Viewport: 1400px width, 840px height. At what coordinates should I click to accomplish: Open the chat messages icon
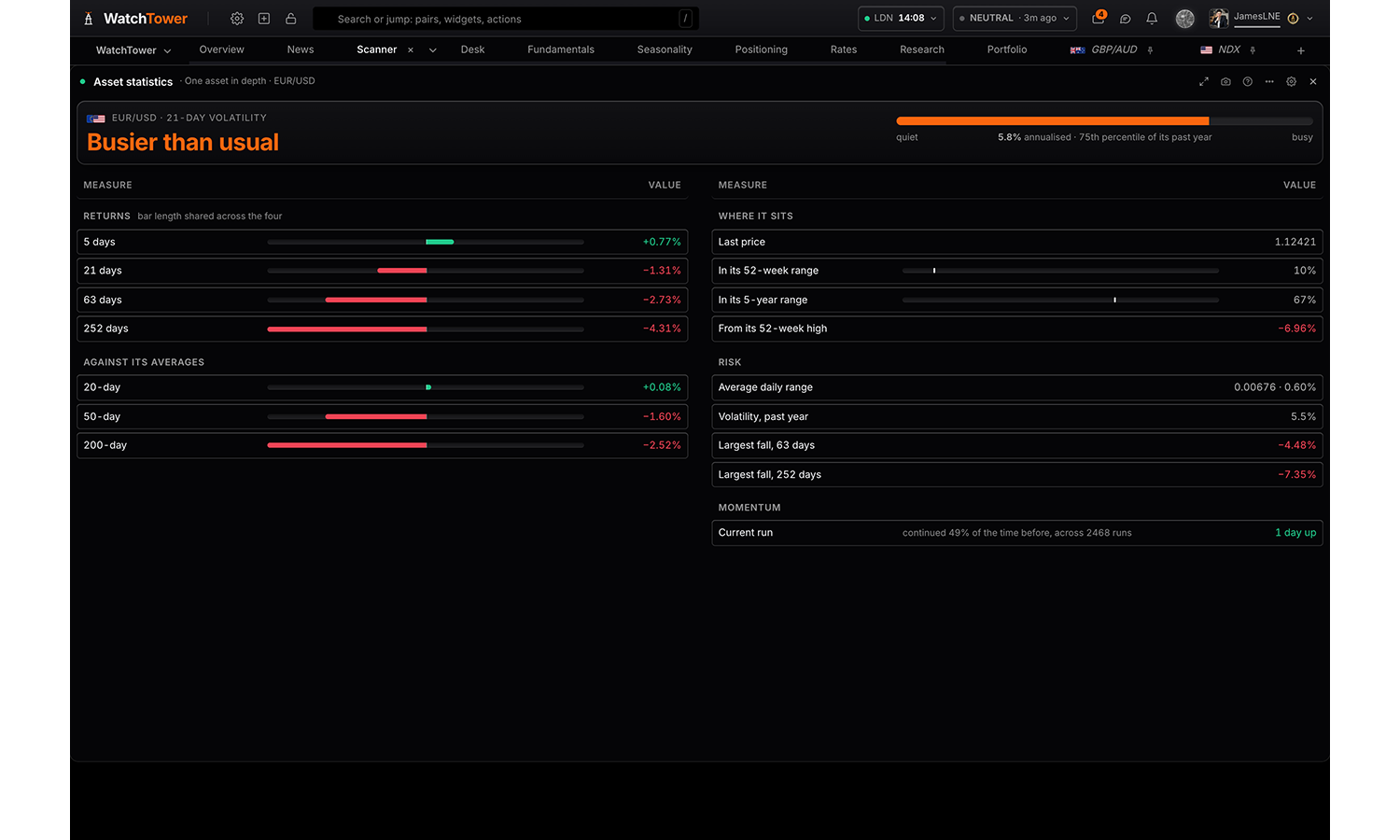1126,19
